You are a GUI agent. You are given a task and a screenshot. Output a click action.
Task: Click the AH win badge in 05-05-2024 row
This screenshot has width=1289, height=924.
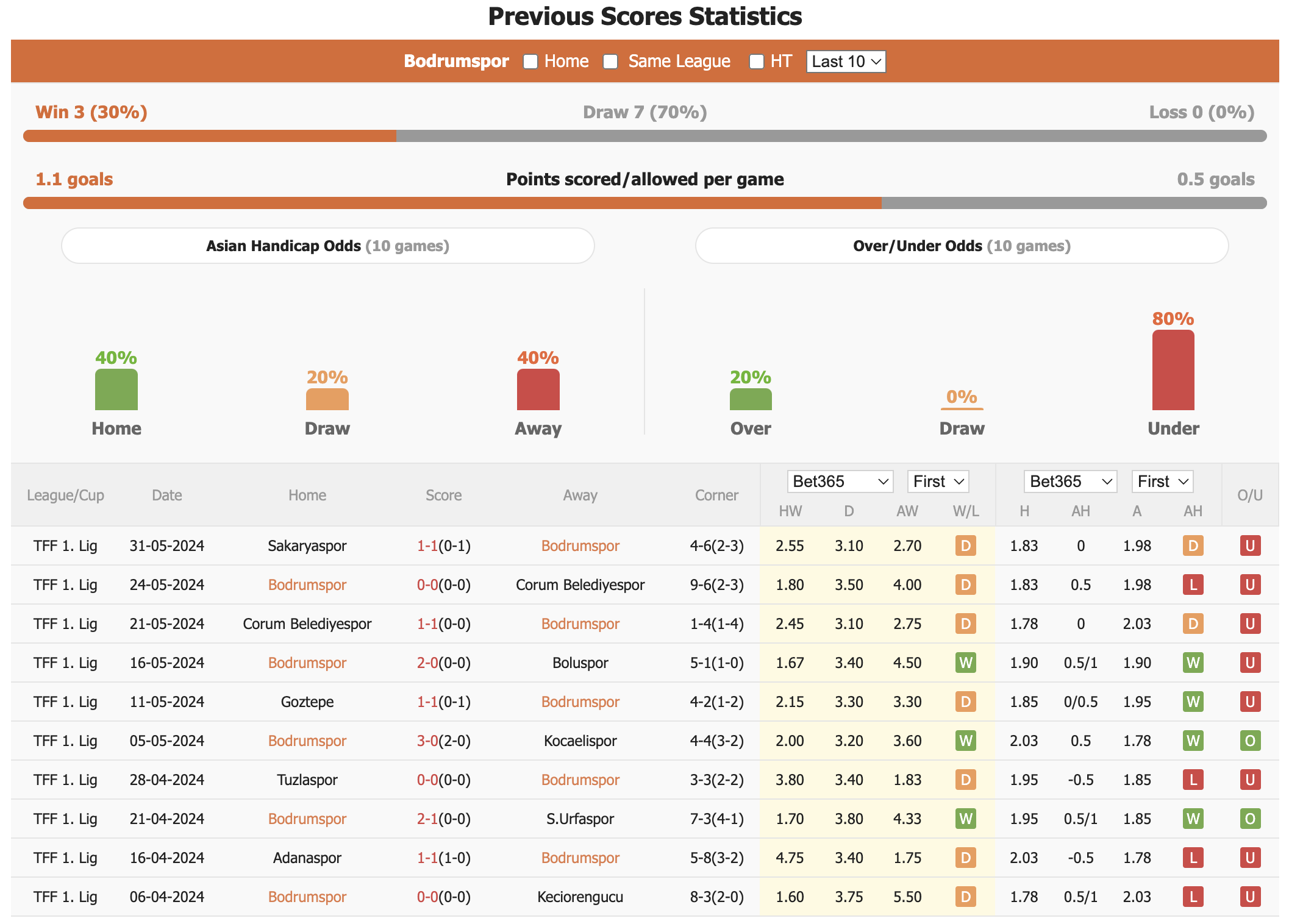click(1193, 741)
